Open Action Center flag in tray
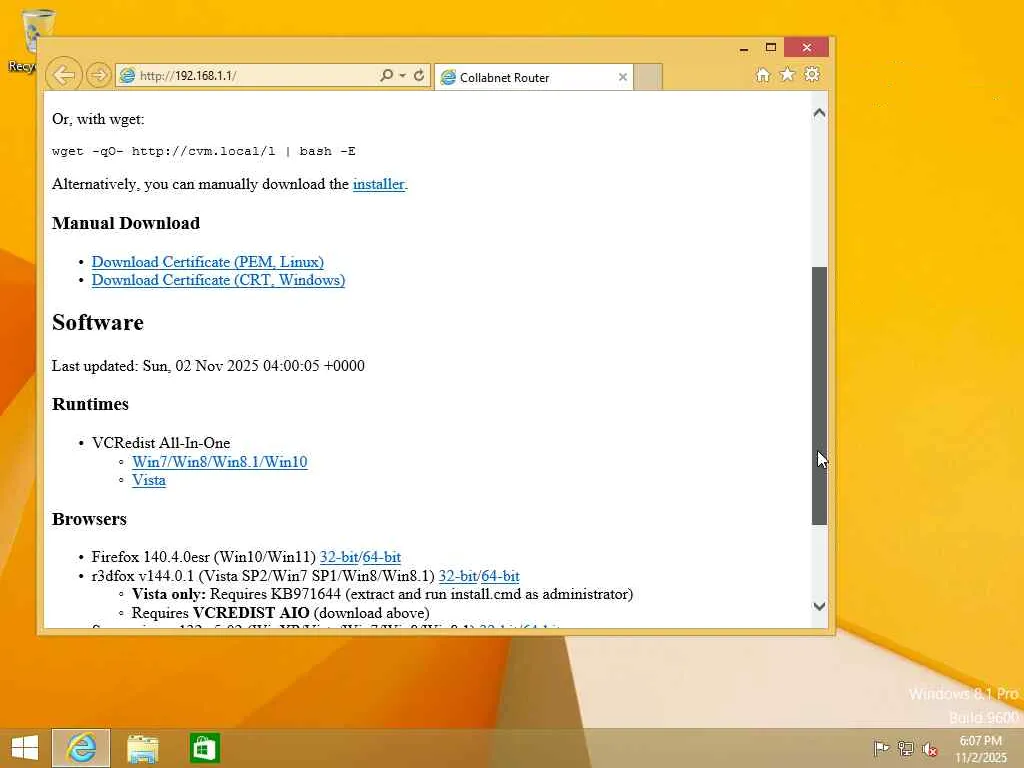The image size is (1024, 768). point(881,748)
